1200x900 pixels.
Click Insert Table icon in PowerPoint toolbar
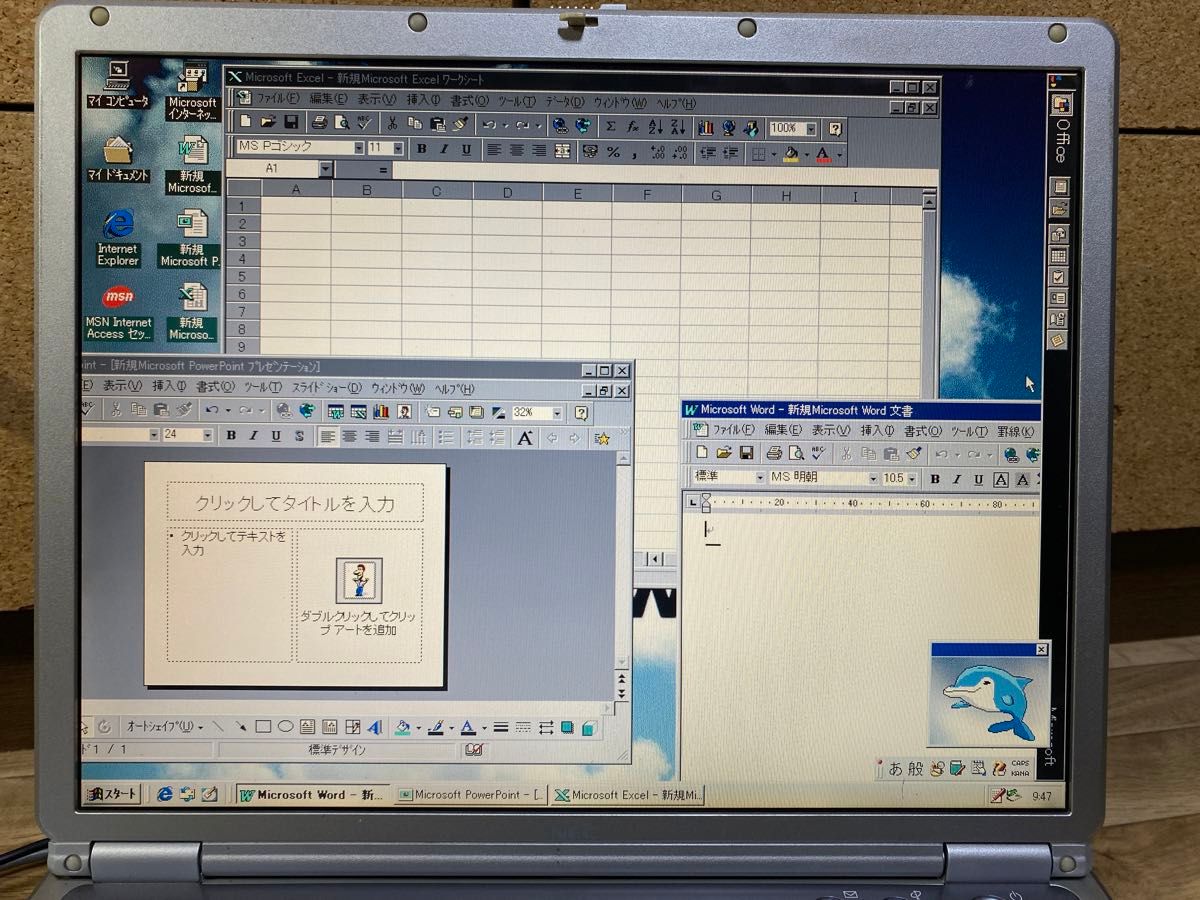click(x=336, y=411)
